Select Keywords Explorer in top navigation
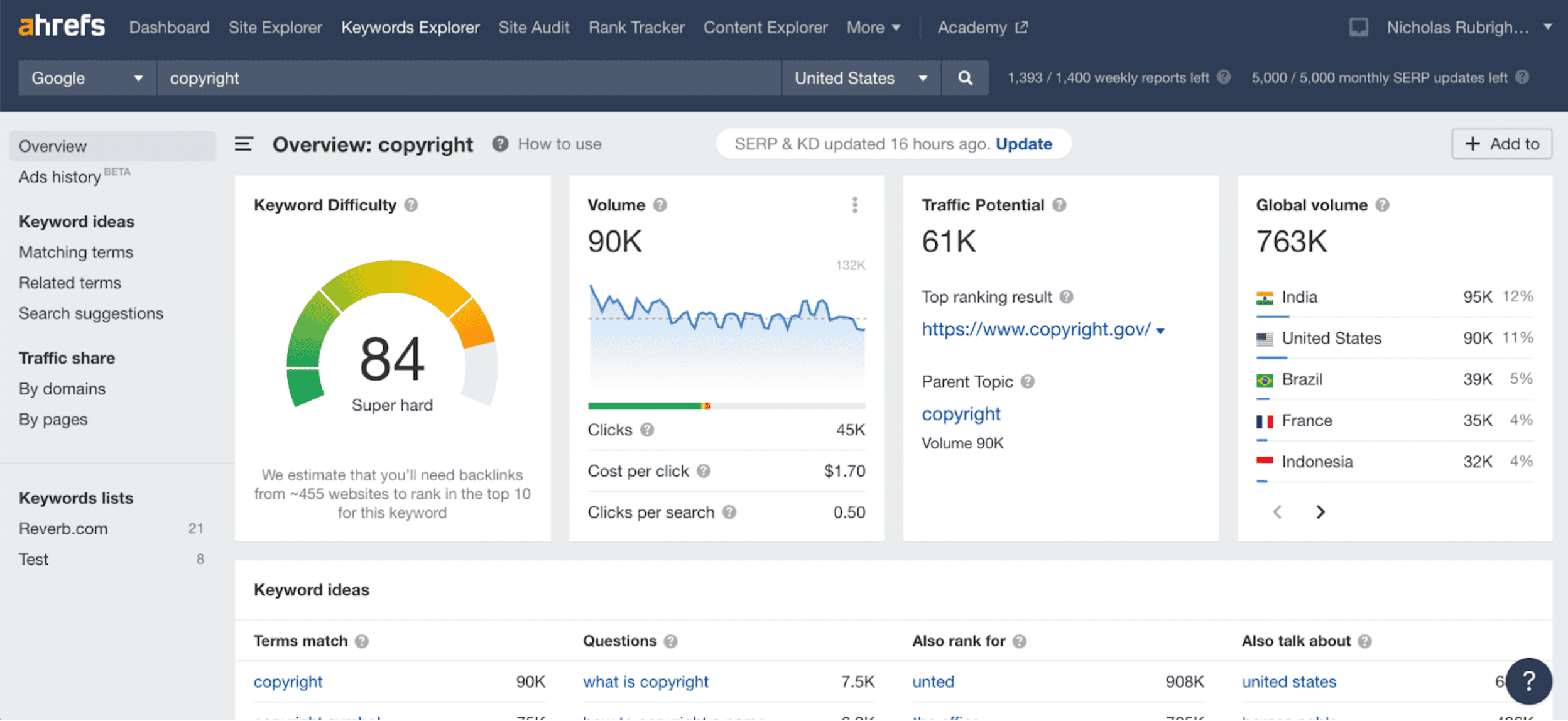1568x721 pixels. [410, 28]
